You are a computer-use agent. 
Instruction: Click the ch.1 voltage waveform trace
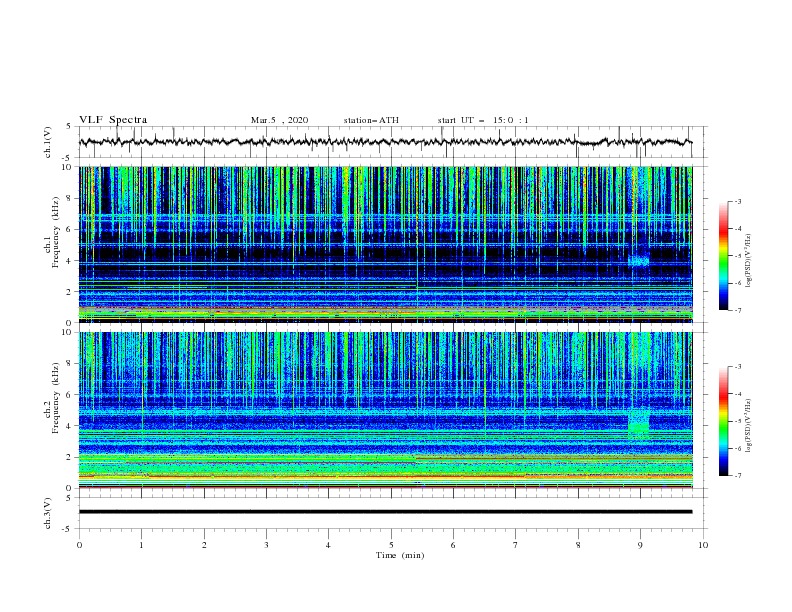click(x=385, y=142)
